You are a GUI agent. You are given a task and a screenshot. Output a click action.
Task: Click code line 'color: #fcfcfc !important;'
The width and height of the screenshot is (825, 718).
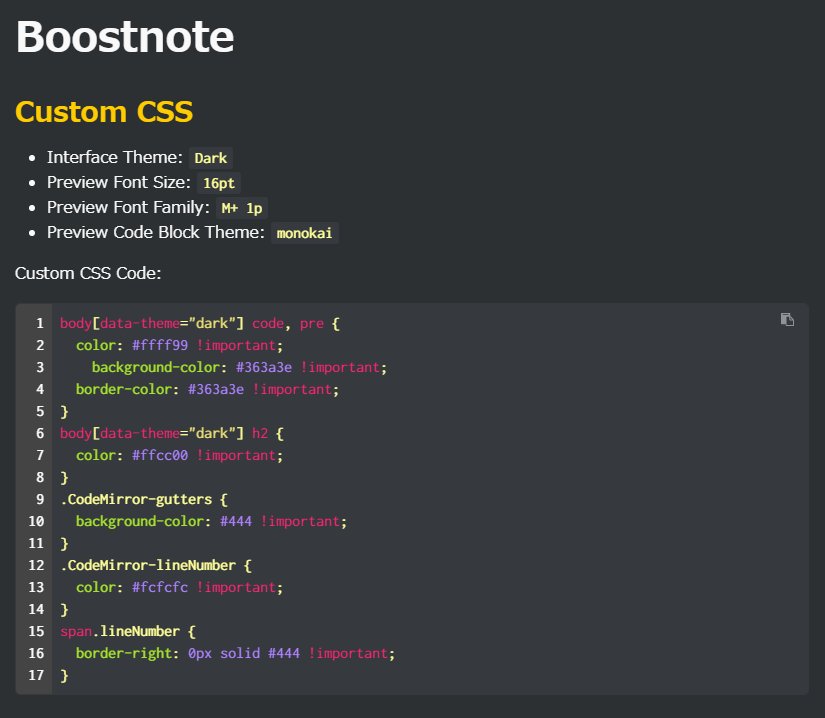(179, 587)
